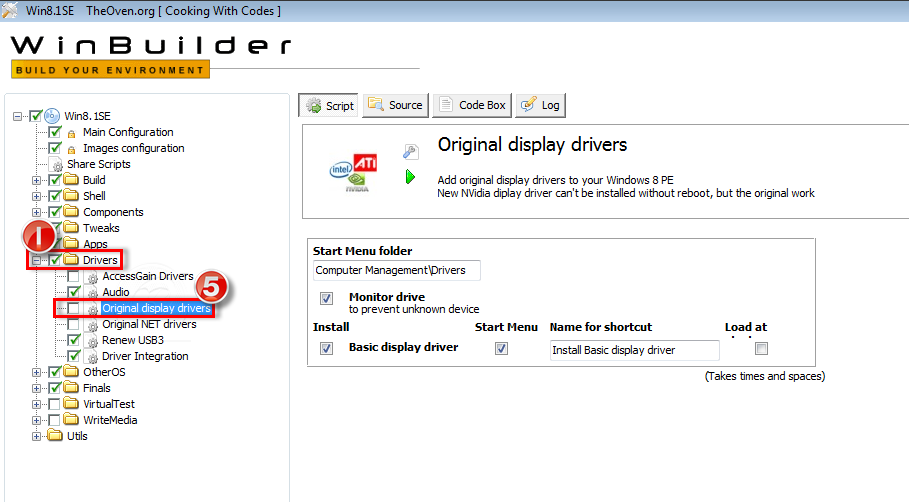The width and height of the screenshot is (909, 502).
Task: Select the Apps folder label
Action: point(95,244)
